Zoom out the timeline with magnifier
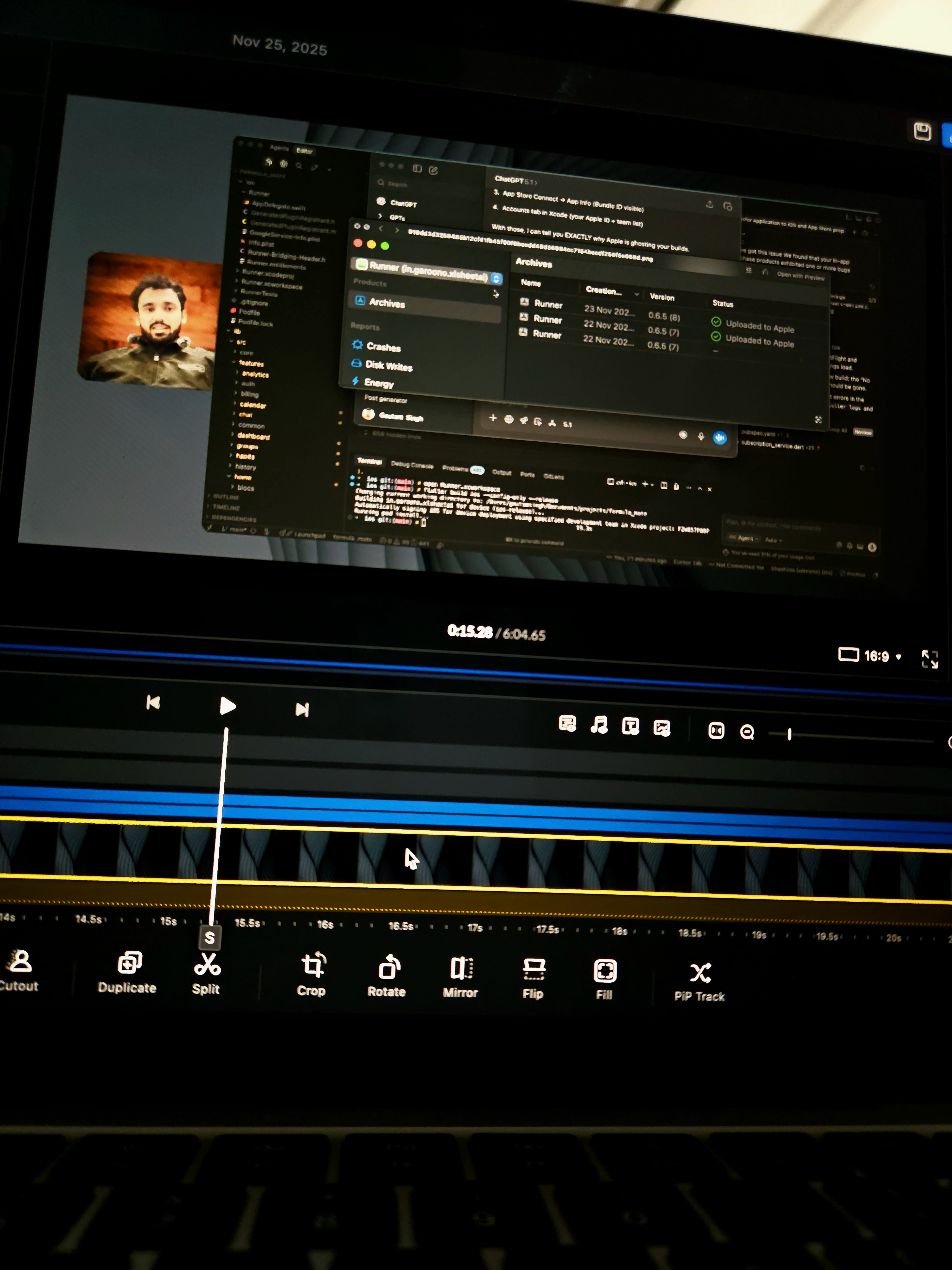 [747, 732]
